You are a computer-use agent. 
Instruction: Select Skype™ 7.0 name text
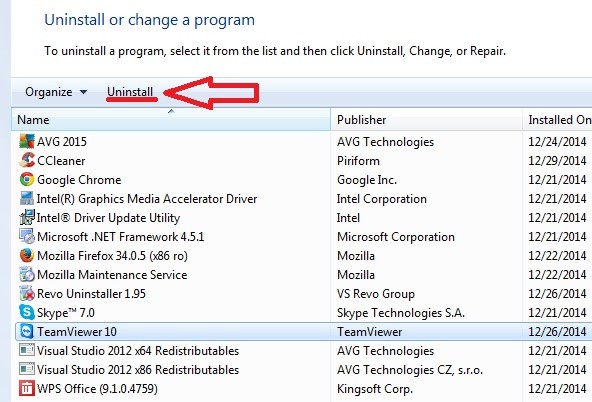pos(66,313)
